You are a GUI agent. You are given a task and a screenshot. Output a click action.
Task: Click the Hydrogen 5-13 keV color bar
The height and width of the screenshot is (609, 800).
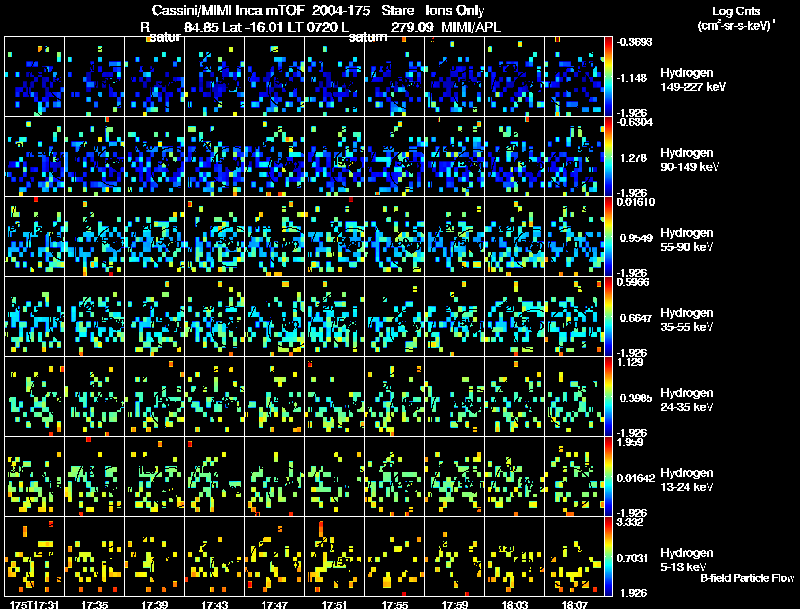tap(608, 556)
